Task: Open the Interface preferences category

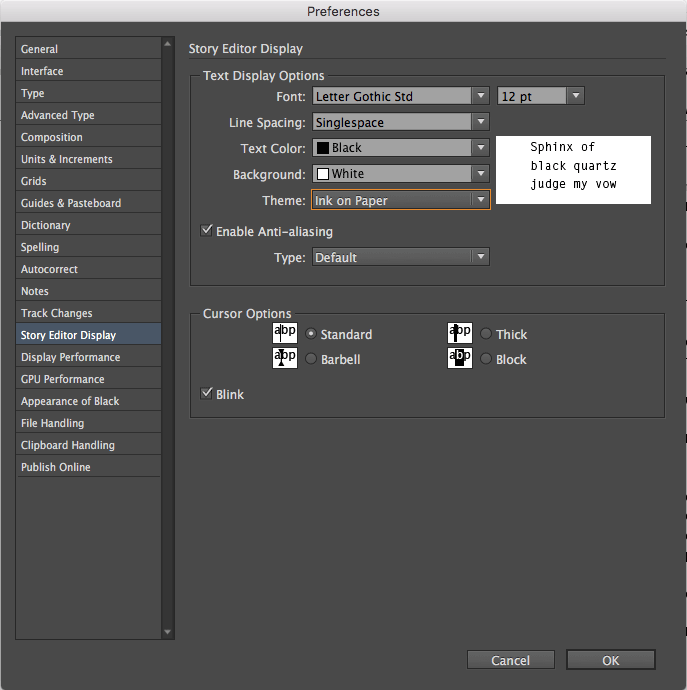Action: point(88,71)
